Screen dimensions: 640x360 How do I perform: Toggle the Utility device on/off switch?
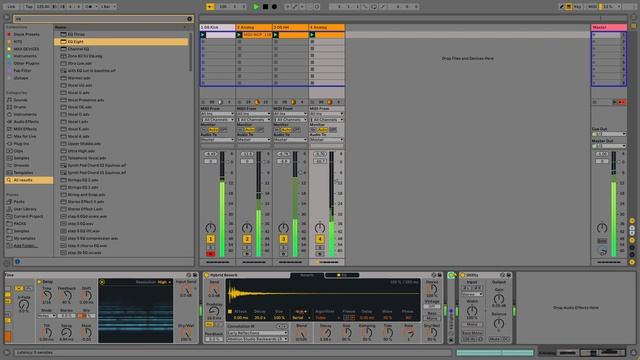(462, 275)
